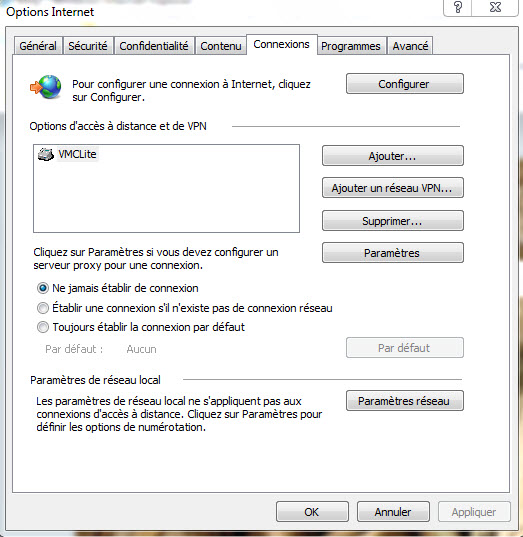Open Paramètres réseau local settings
Screen dimensions: 523x537
[x=404, y=401]
